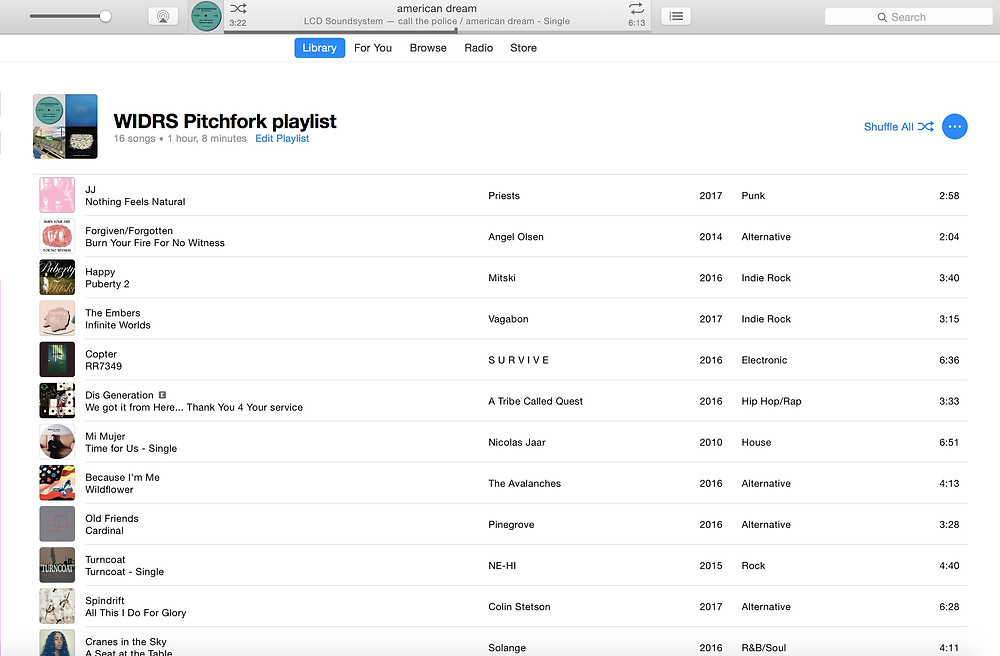1000x656 pixels.
Task: Click the explicit badge beside Dis Generation
Action: (162, 395)
